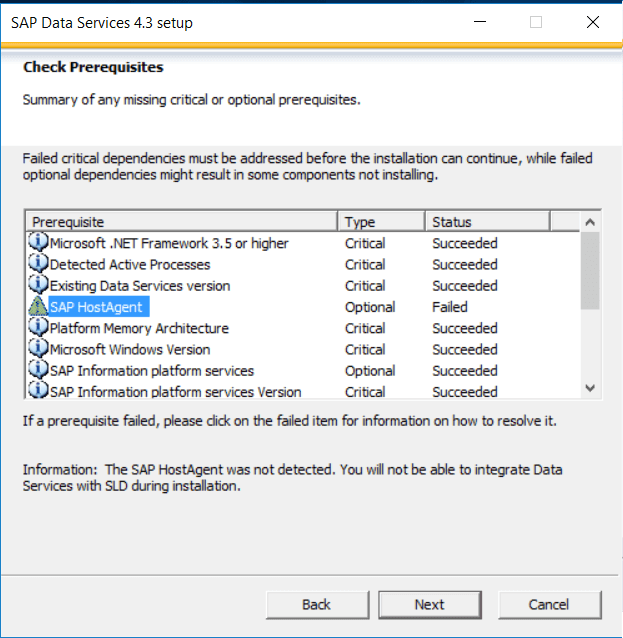Click the prerequisites list scrollbar thumb

(x=590, y=271)
